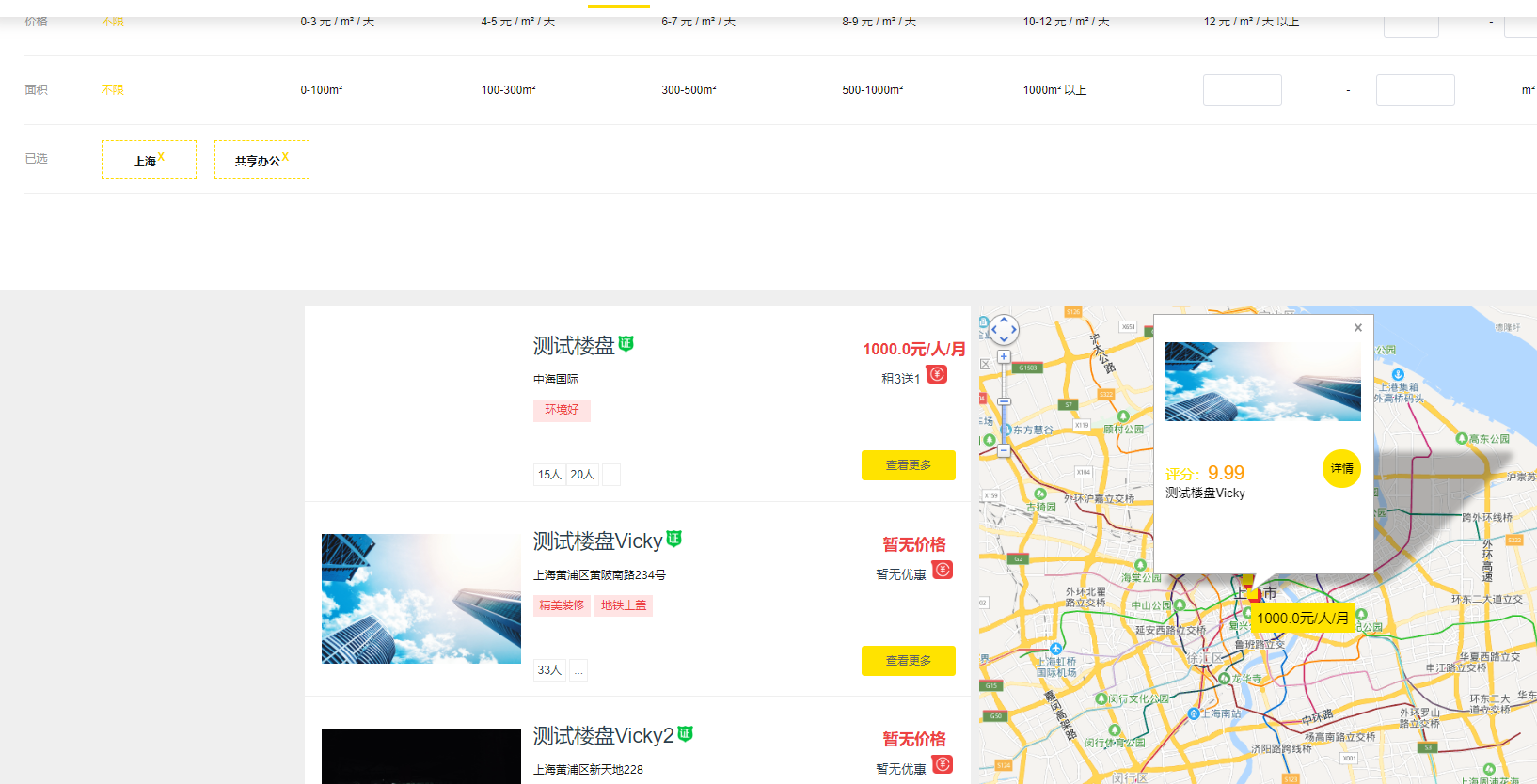Click coupon icon in 测试楼盘Vicky listing
Viewport: 1537px width, 784px height.
(x=943, y=570)
